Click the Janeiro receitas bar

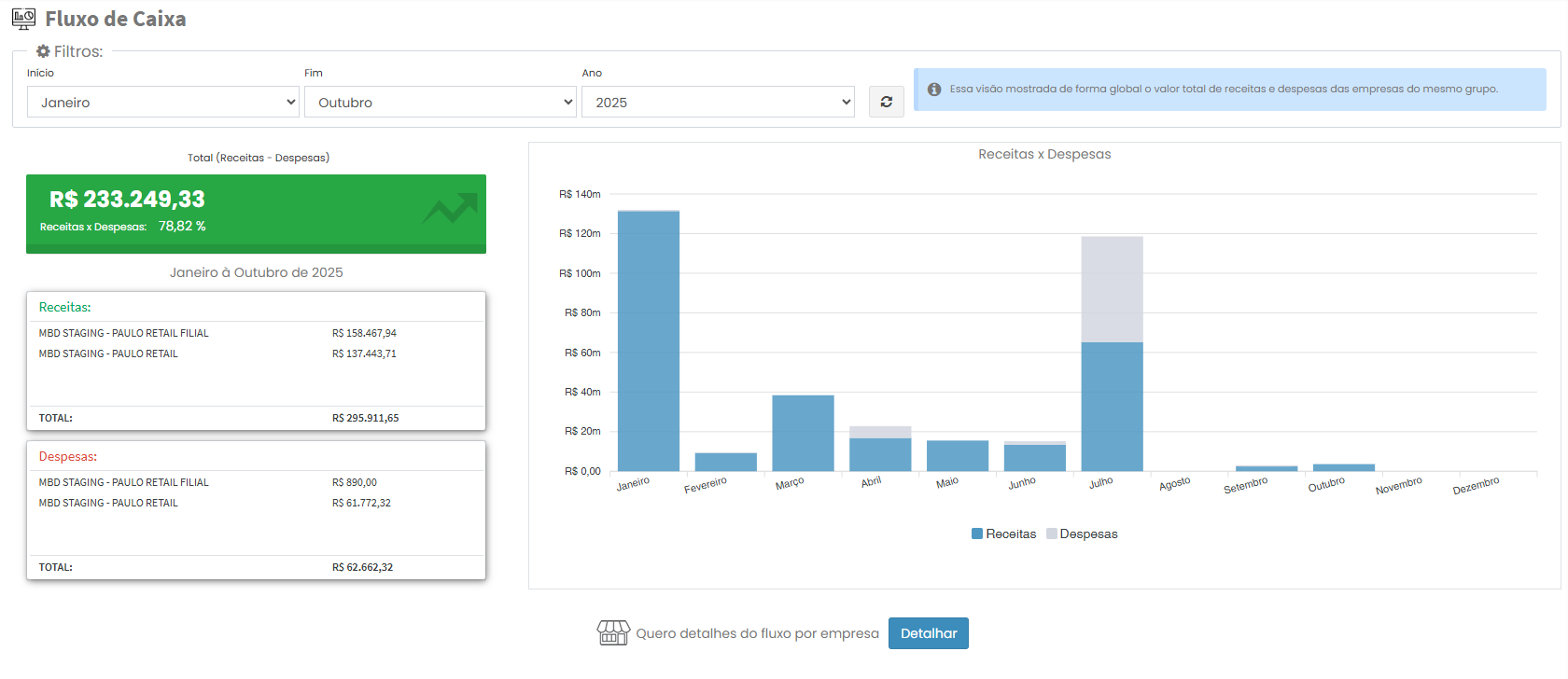[649, 340]
